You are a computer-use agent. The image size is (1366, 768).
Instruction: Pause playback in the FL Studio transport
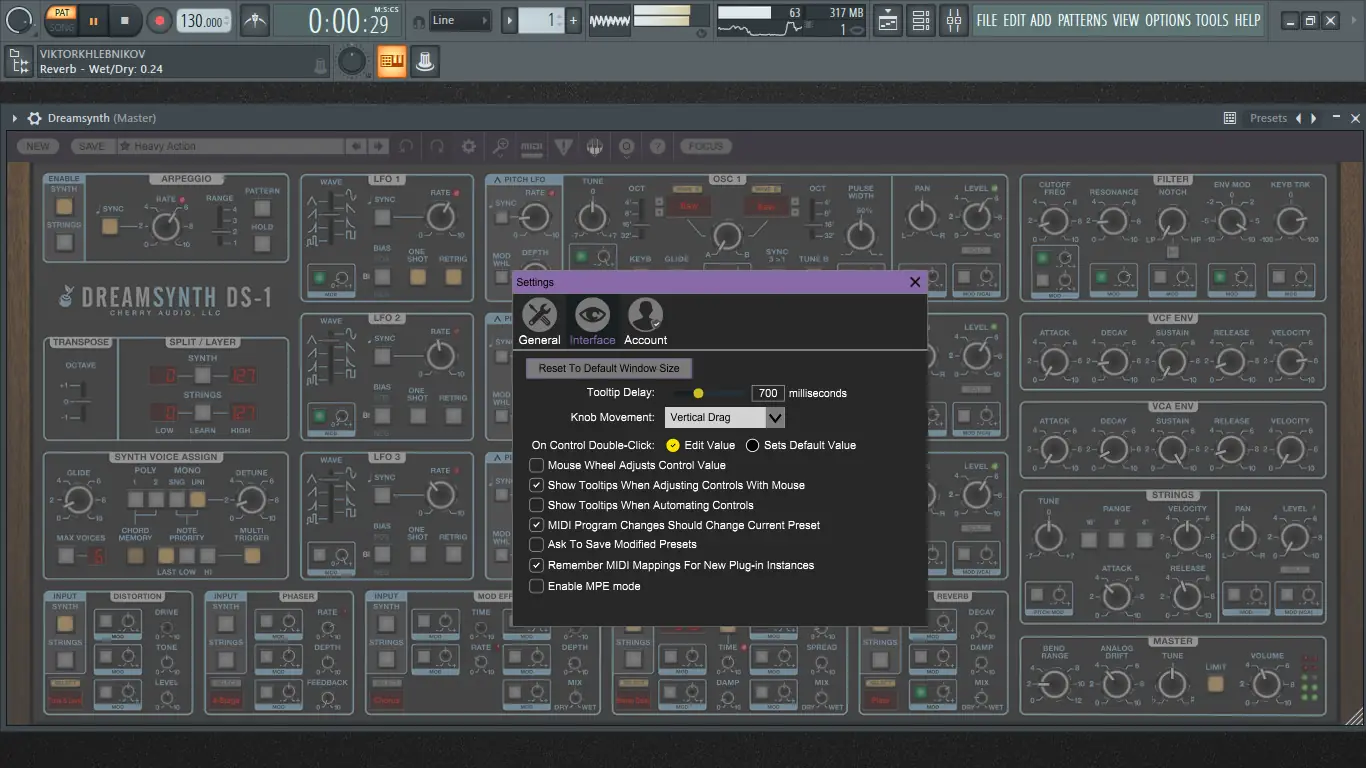93,20
